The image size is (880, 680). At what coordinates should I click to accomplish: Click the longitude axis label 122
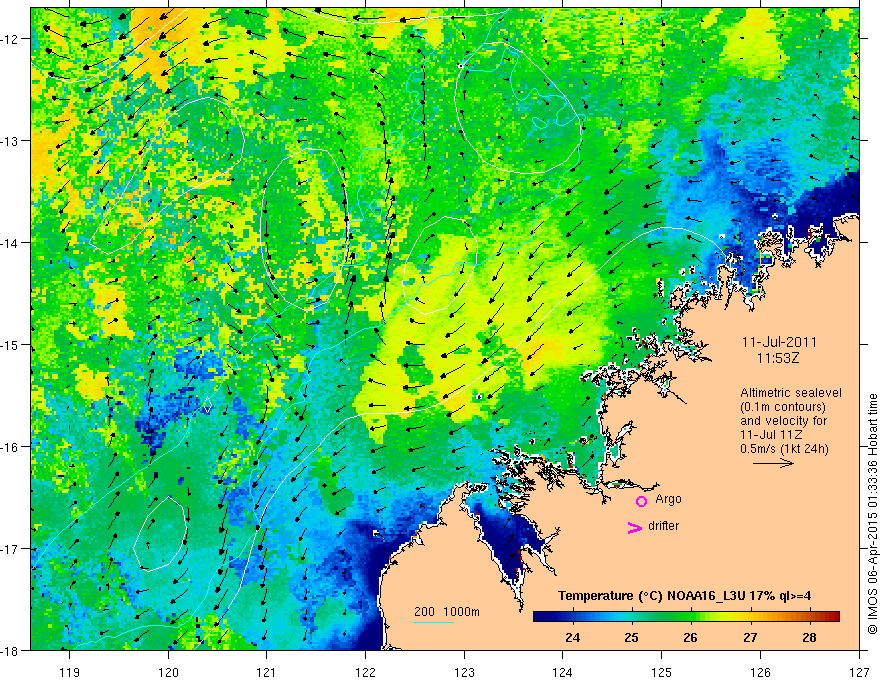[365, 672]
